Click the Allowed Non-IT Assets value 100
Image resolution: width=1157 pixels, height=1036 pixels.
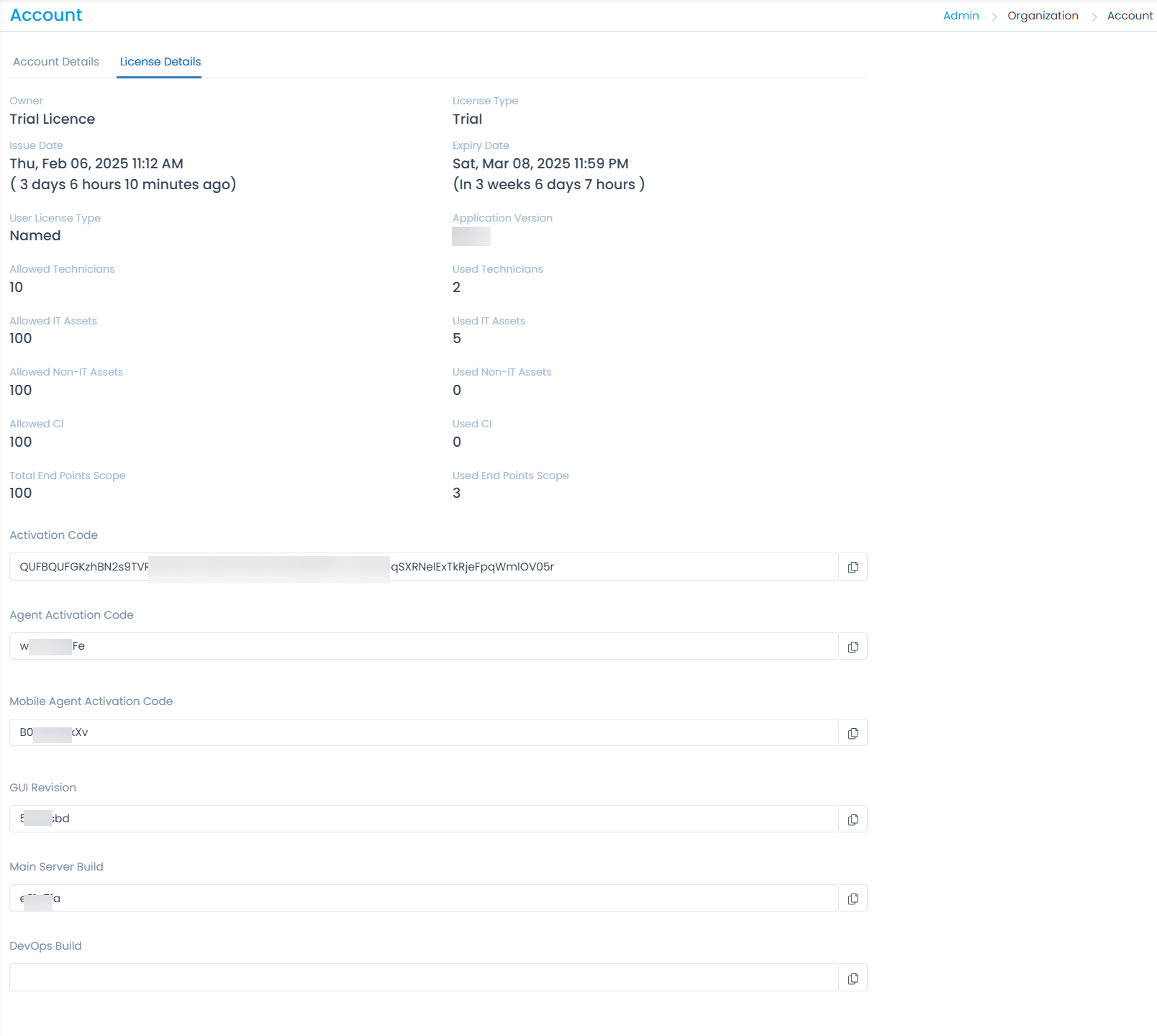click(x=21, y=390)
